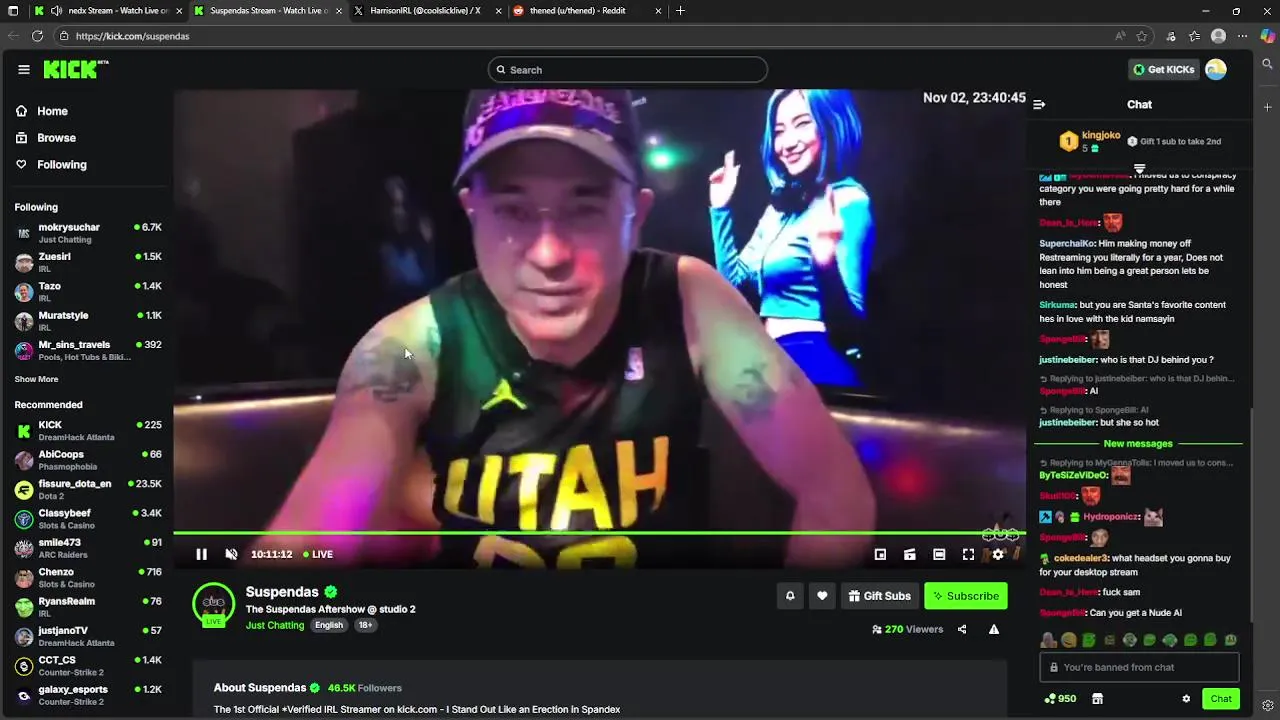1280x720 pixels.
Task: Expand followed channels with Show More
Action: pos(36,379)
